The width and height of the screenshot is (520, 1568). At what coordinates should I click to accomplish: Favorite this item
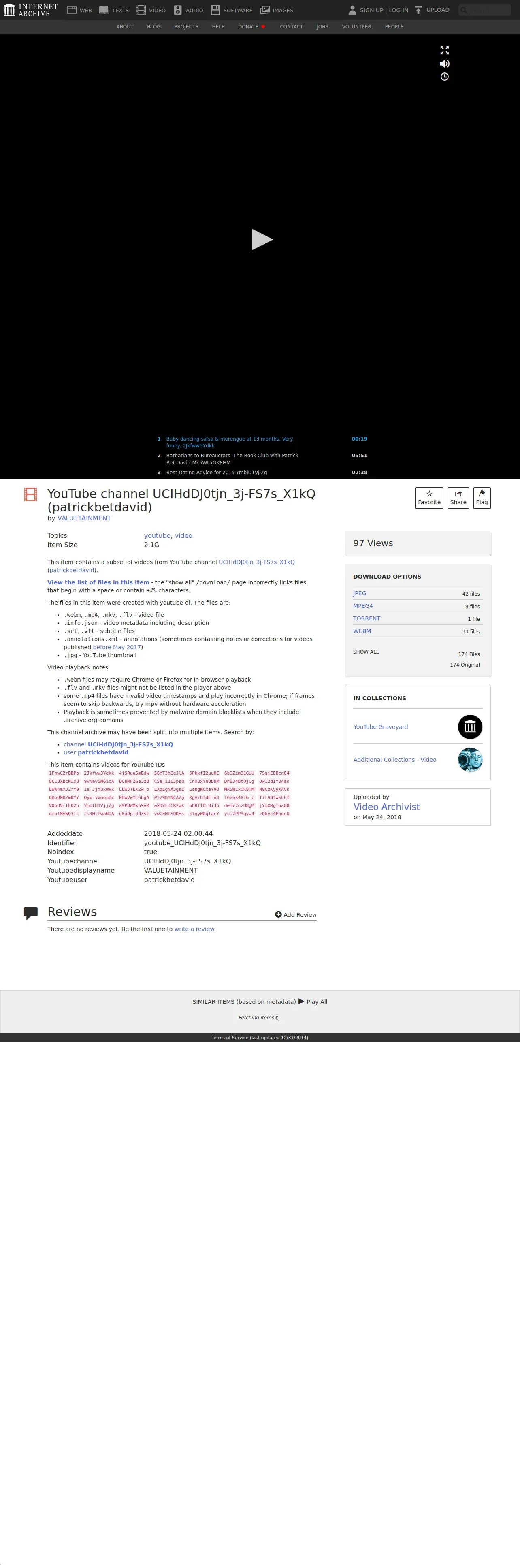click(x=429, y=498)
